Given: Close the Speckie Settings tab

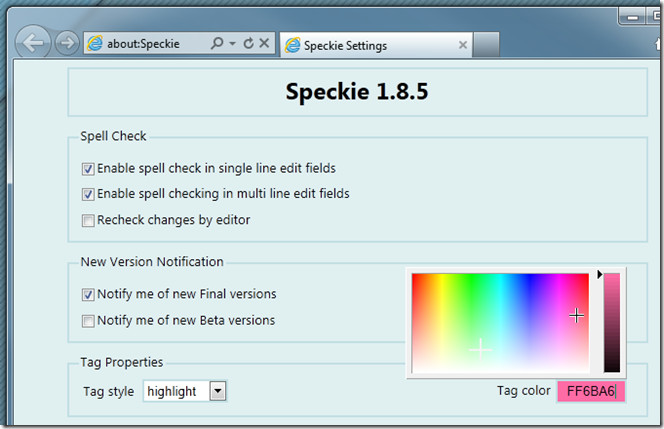Looking at the screenshot, I should (462, 45).
